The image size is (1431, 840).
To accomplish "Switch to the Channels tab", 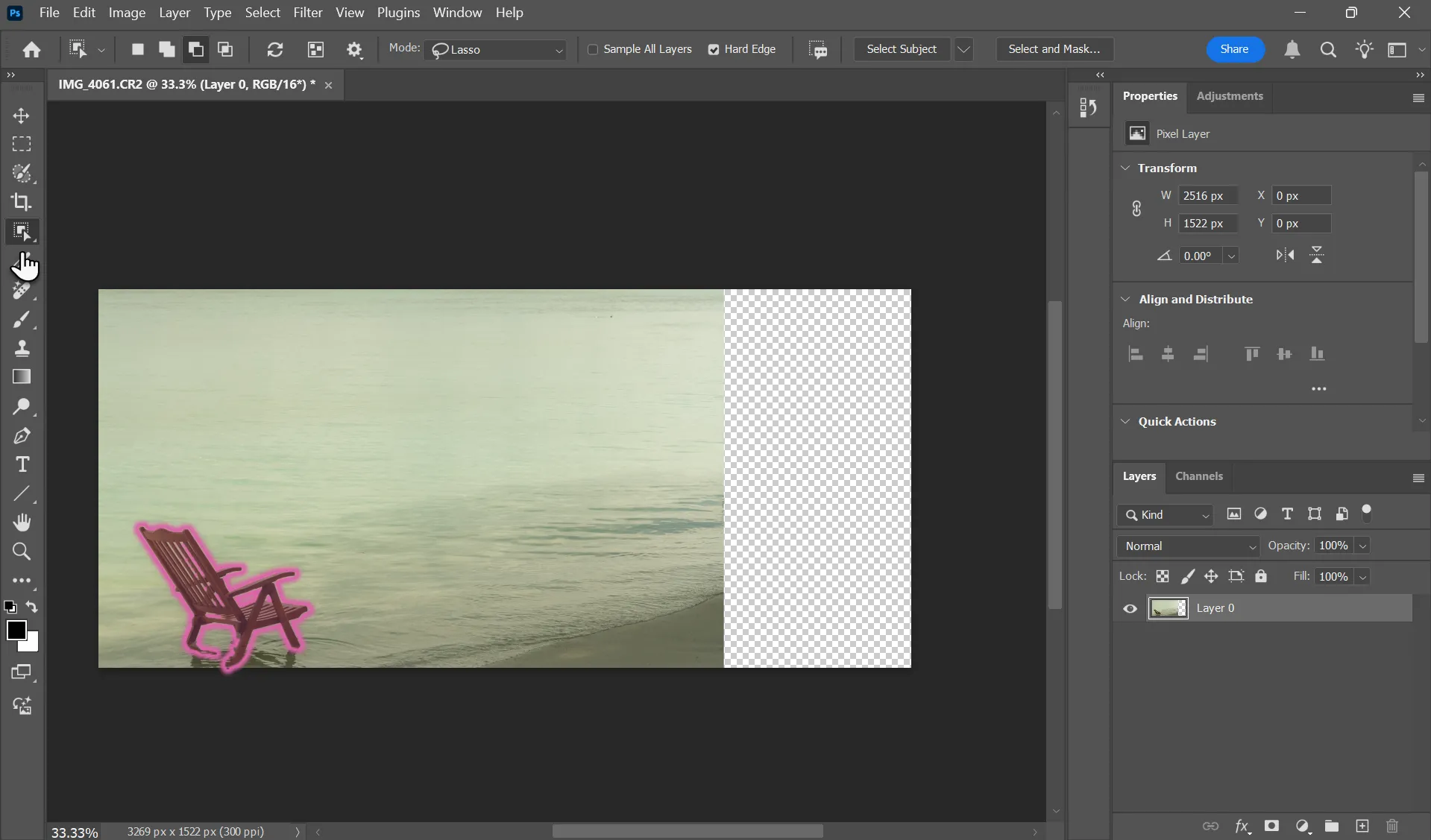I will click(x=1198, y=476).
